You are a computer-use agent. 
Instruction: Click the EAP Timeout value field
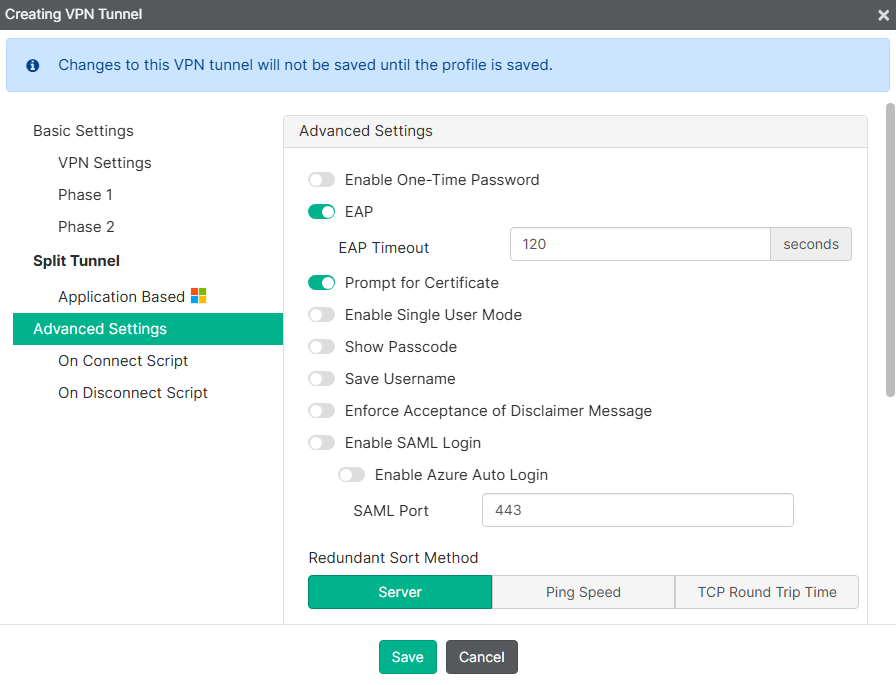click(640, 243)
